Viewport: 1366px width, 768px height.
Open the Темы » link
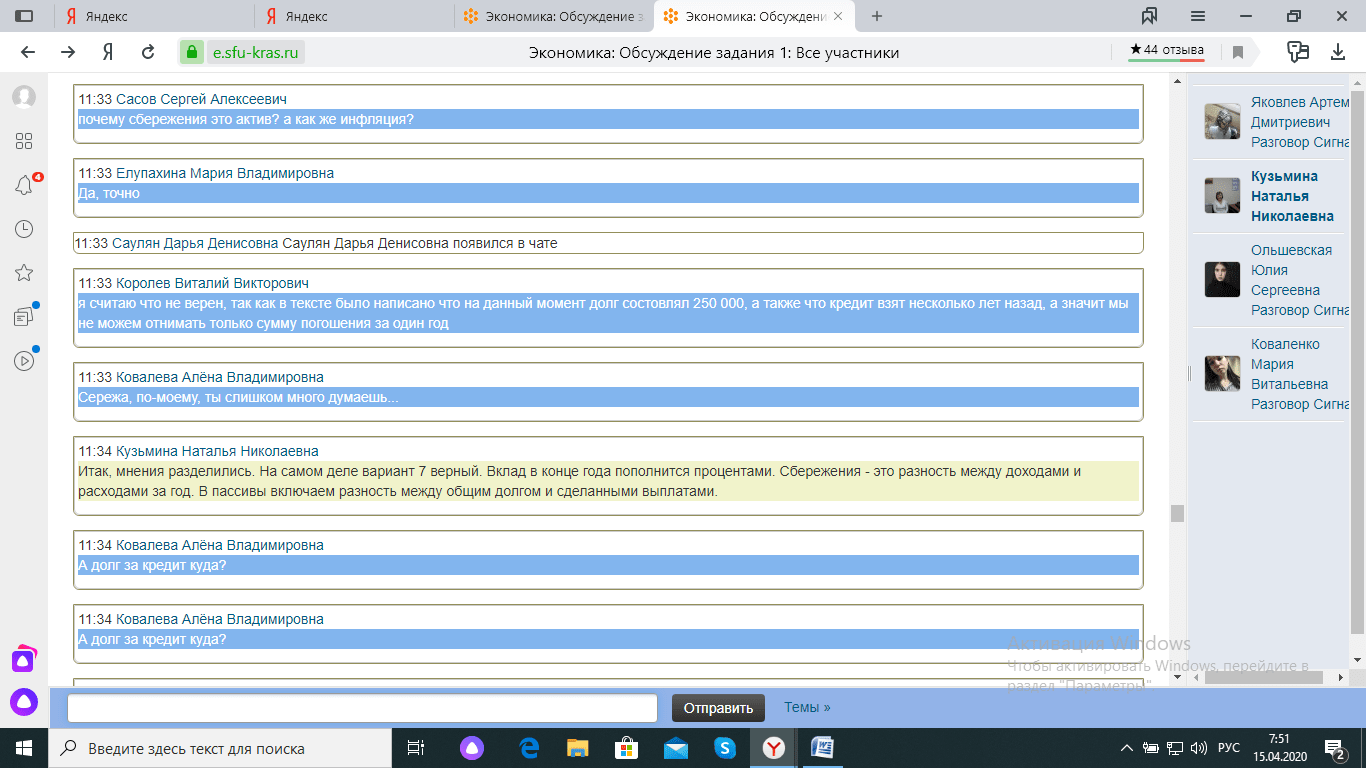pos(807,707)
